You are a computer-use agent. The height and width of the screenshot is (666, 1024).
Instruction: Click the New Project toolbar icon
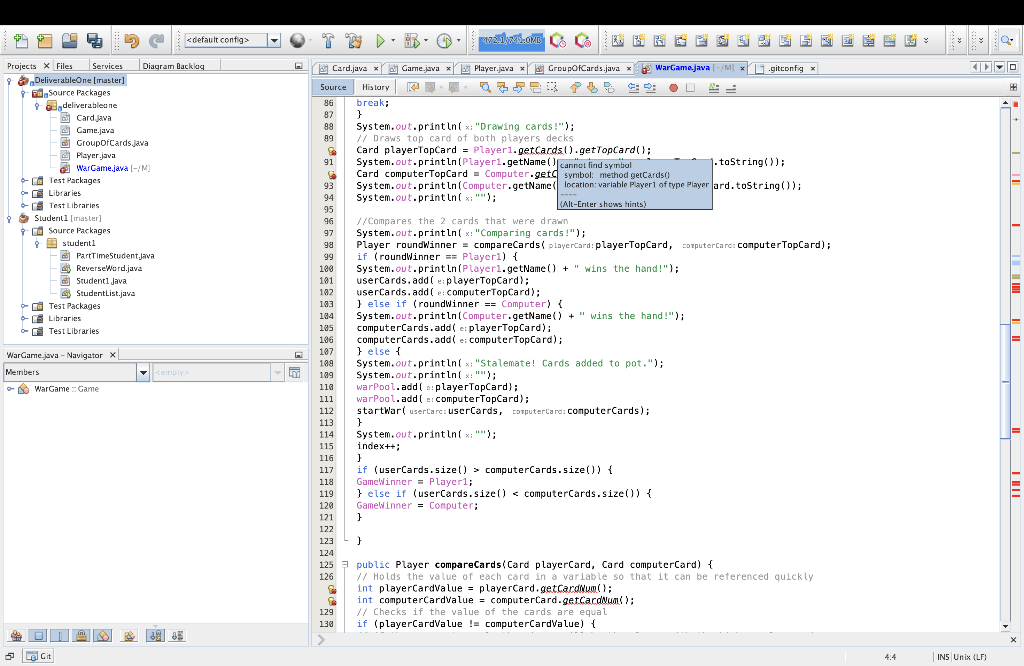click(x=42, y=41)
